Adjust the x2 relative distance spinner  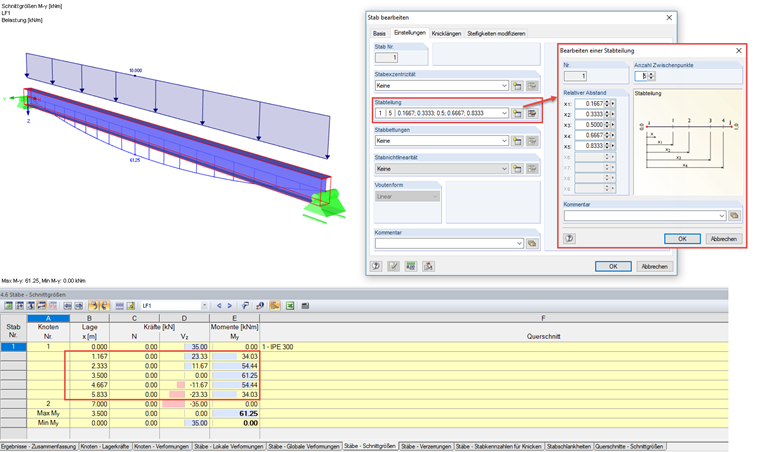coord(607,114)
